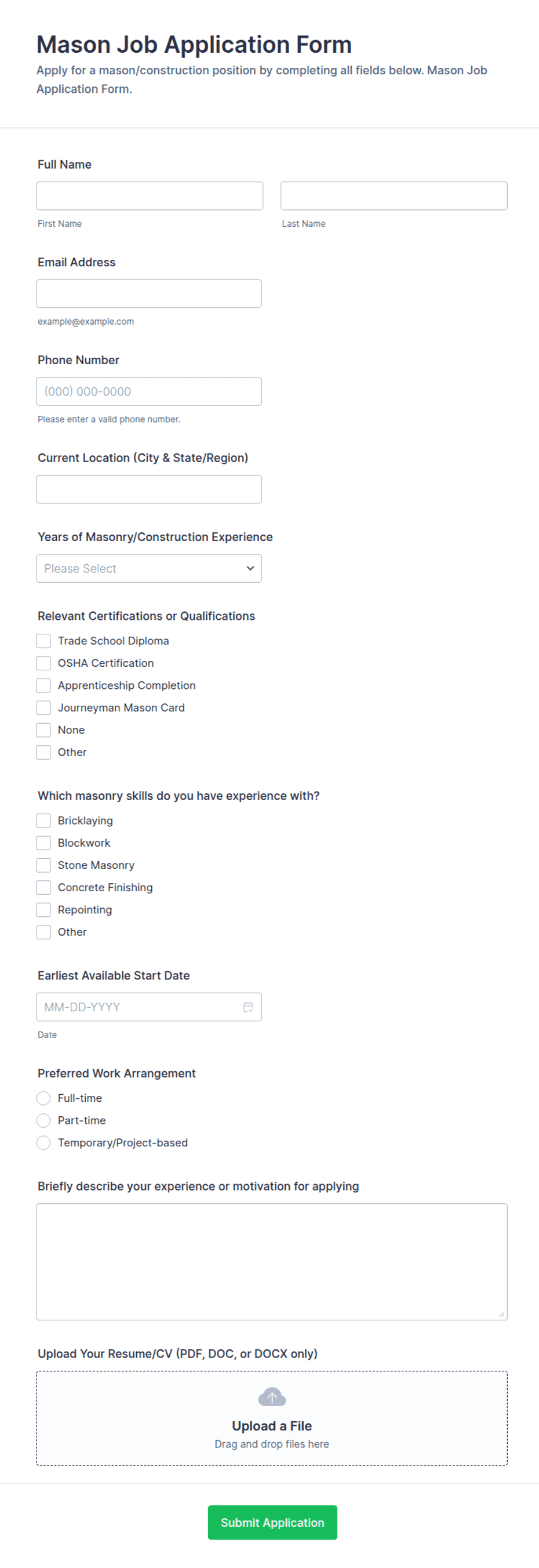Pick the Temporary/Project-based radio option
Viewport: 539px width, 1568px height.
point(43,1142)
